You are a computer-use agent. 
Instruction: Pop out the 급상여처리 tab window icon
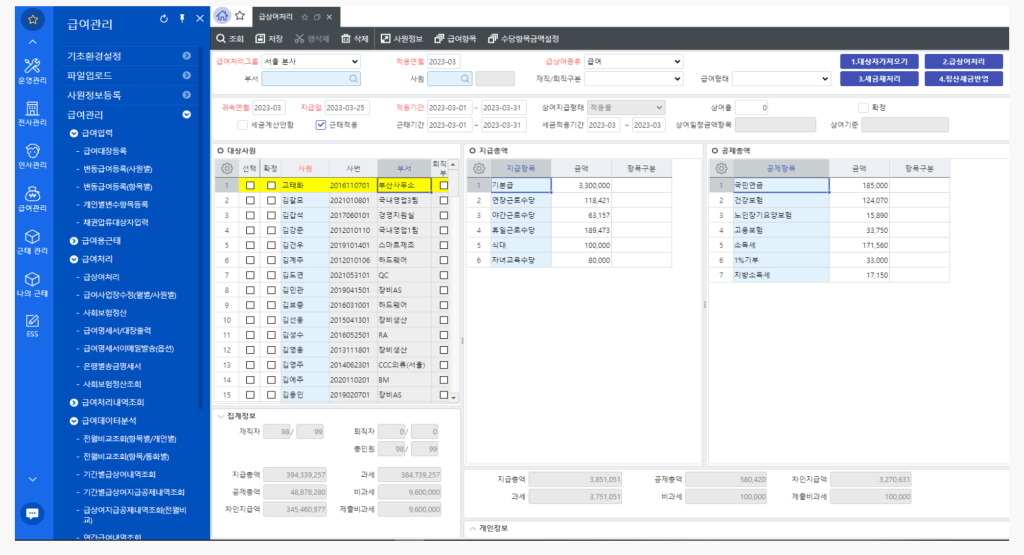pos(317,17)
